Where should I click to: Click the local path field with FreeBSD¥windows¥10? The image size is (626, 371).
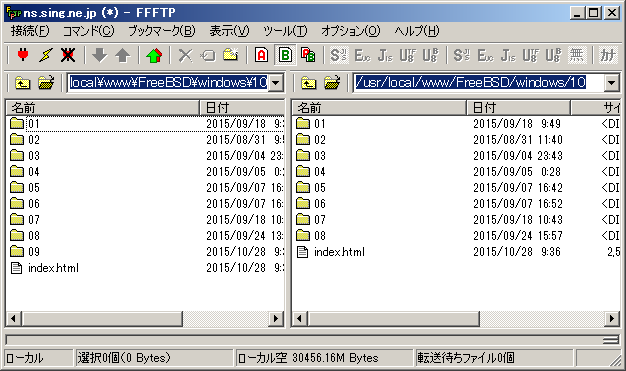coord(168,83)
